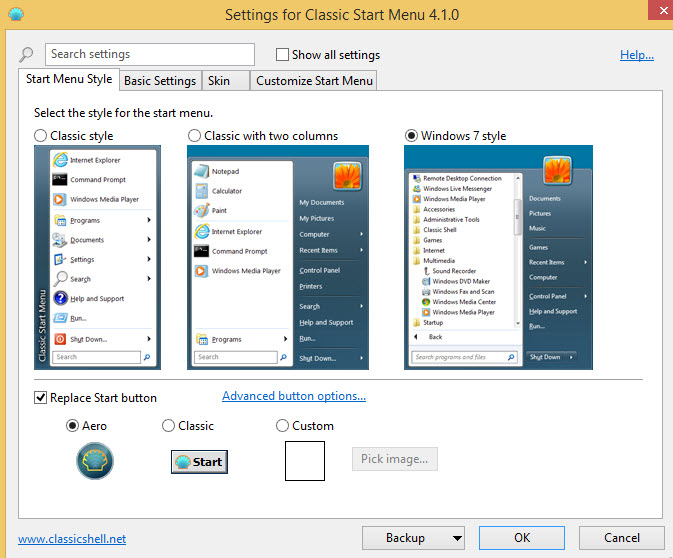Click Search programs and files box in preview
Screen dimensions: 673x558
464,357
